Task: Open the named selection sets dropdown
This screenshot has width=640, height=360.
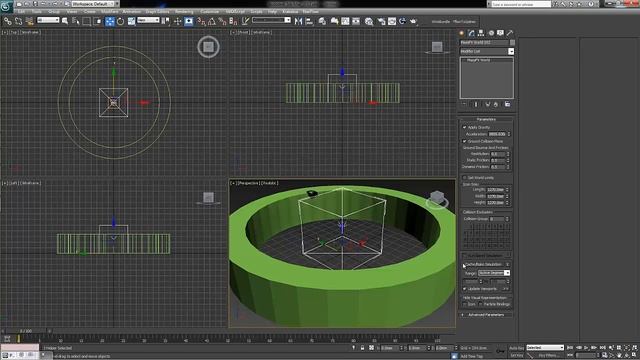Action: tap(271, 20)
